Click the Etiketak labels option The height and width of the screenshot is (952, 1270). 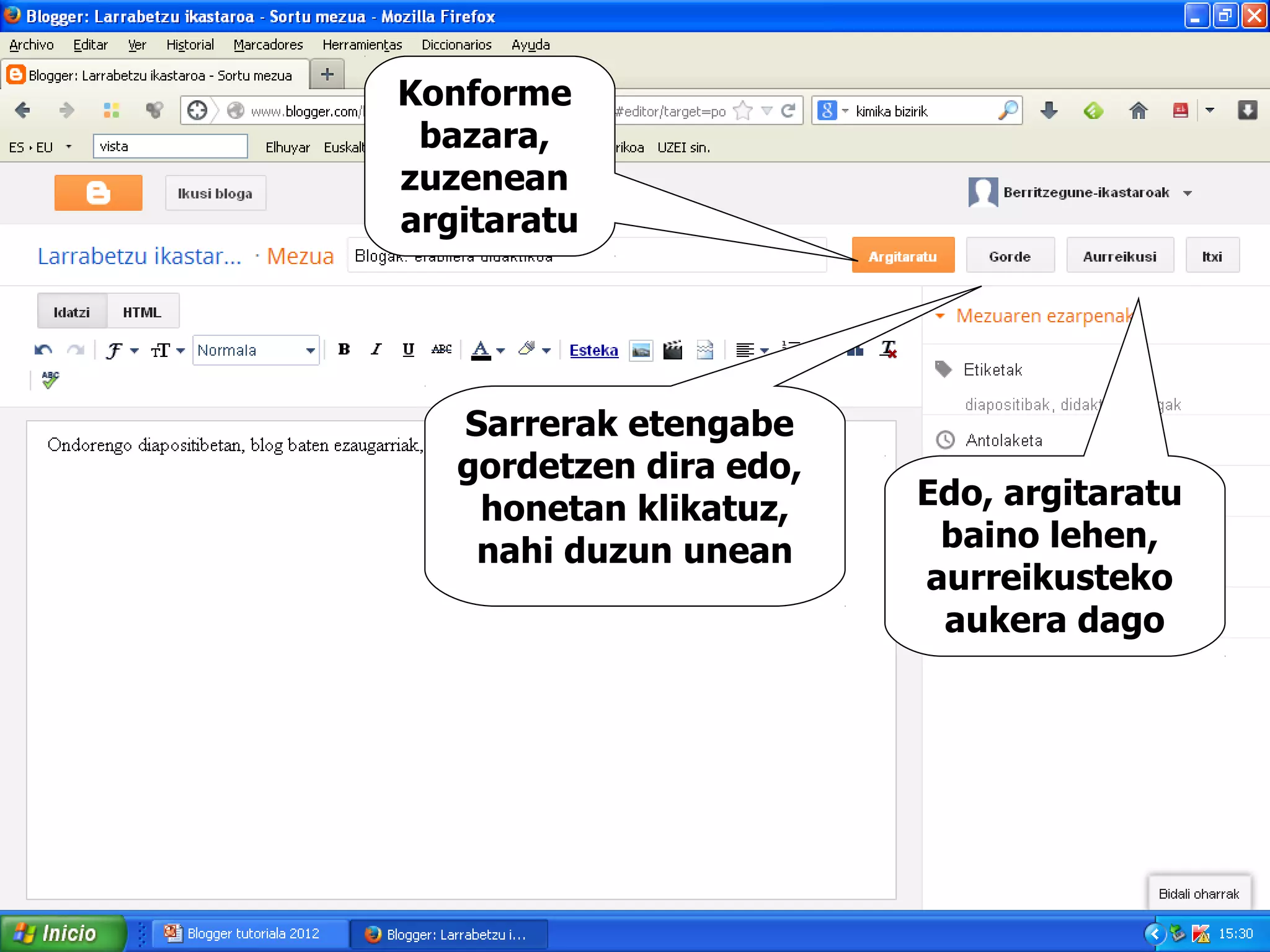[992, 370]
